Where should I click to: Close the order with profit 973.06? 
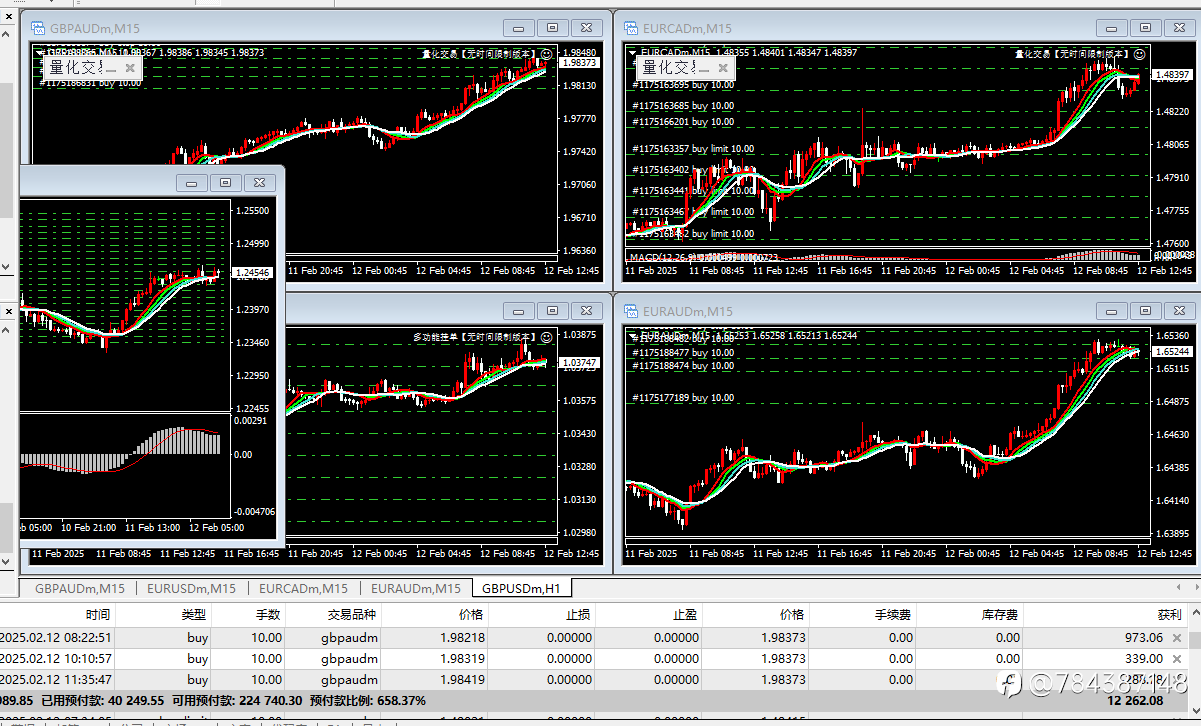tap(1177, 638)
